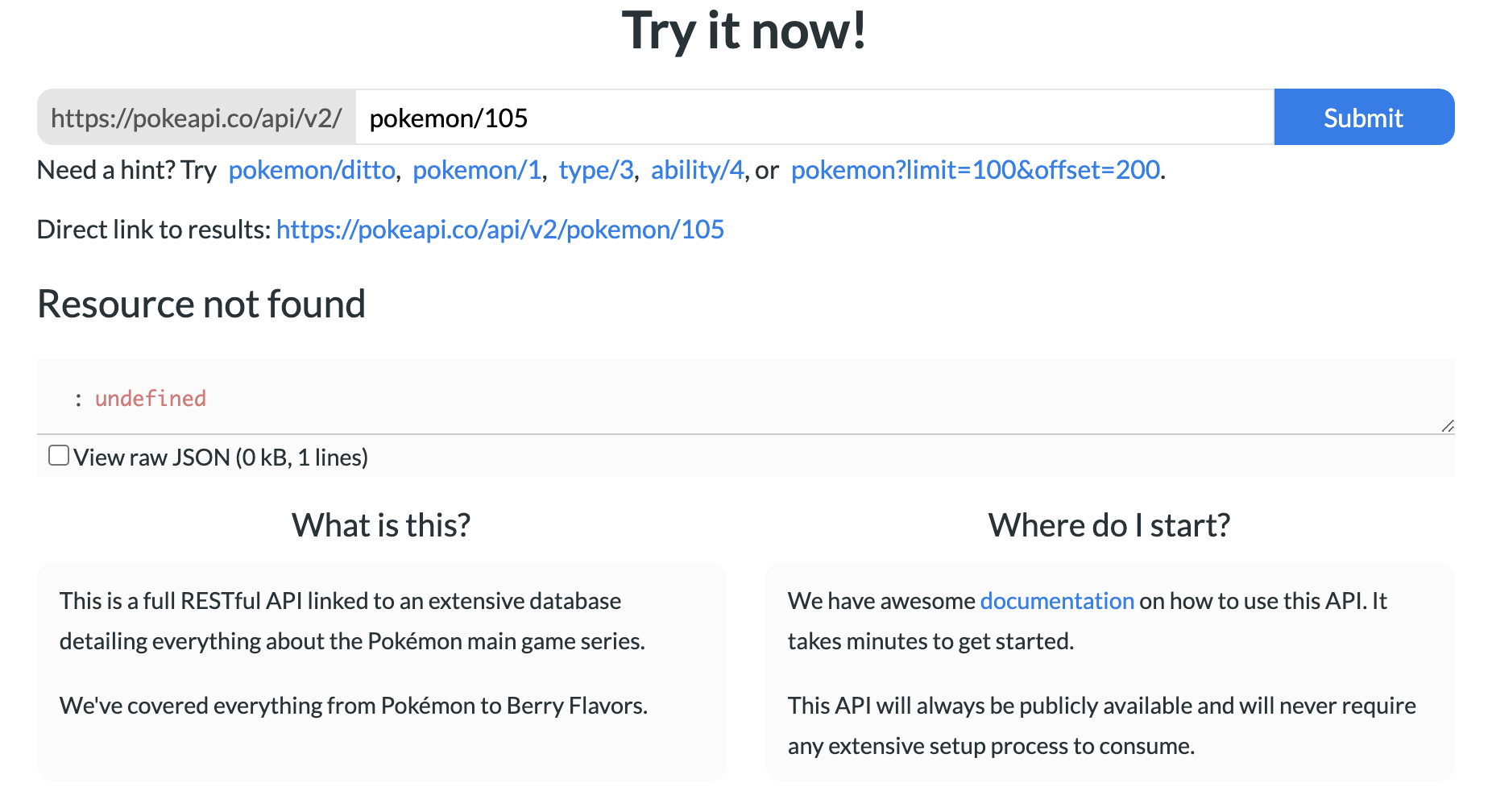The image size is (1492, 812).
Task: Enable the View raw JSON checkbox
Action: point(59,456)
